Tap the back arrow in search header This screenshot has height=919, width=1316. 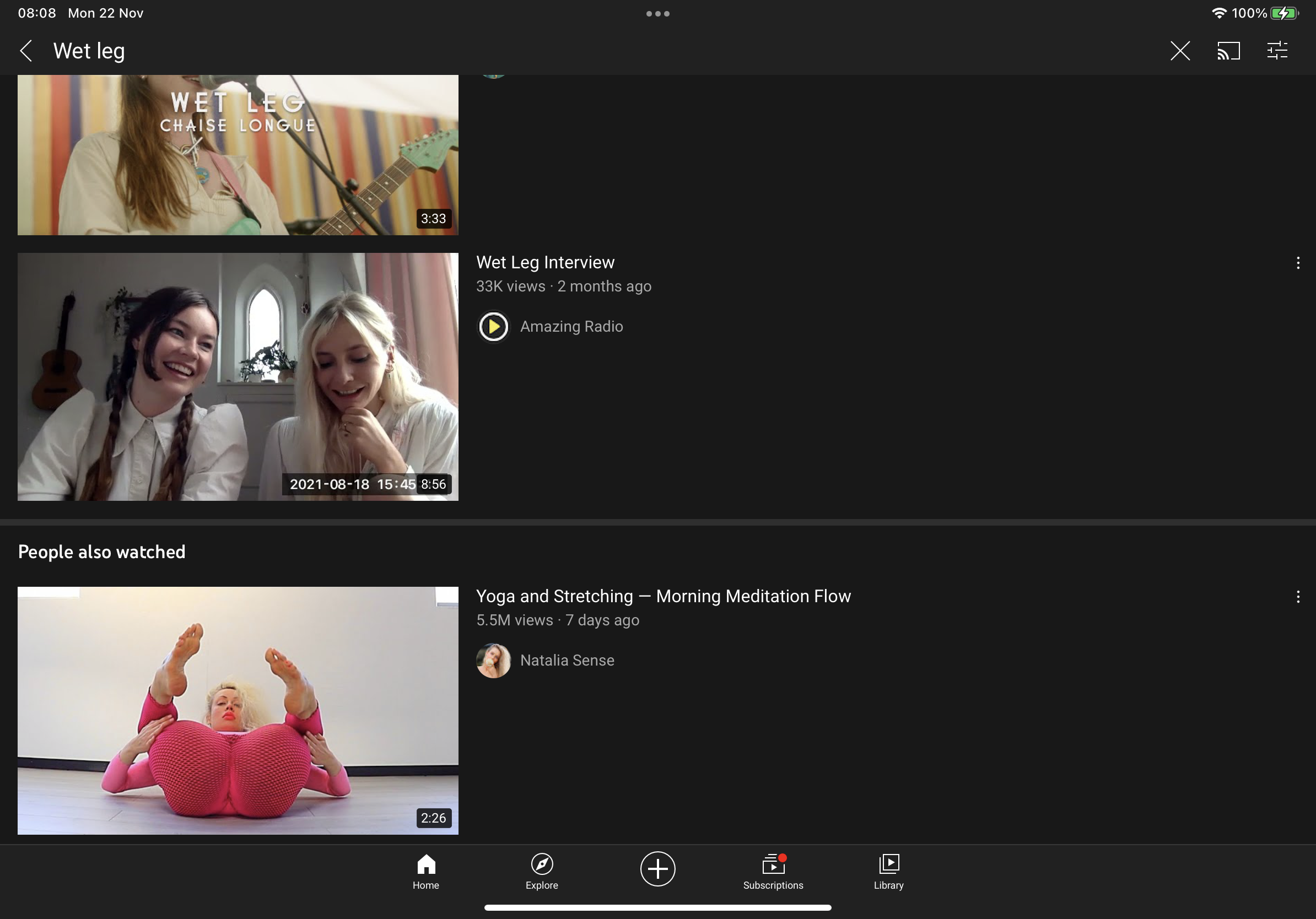26,51
